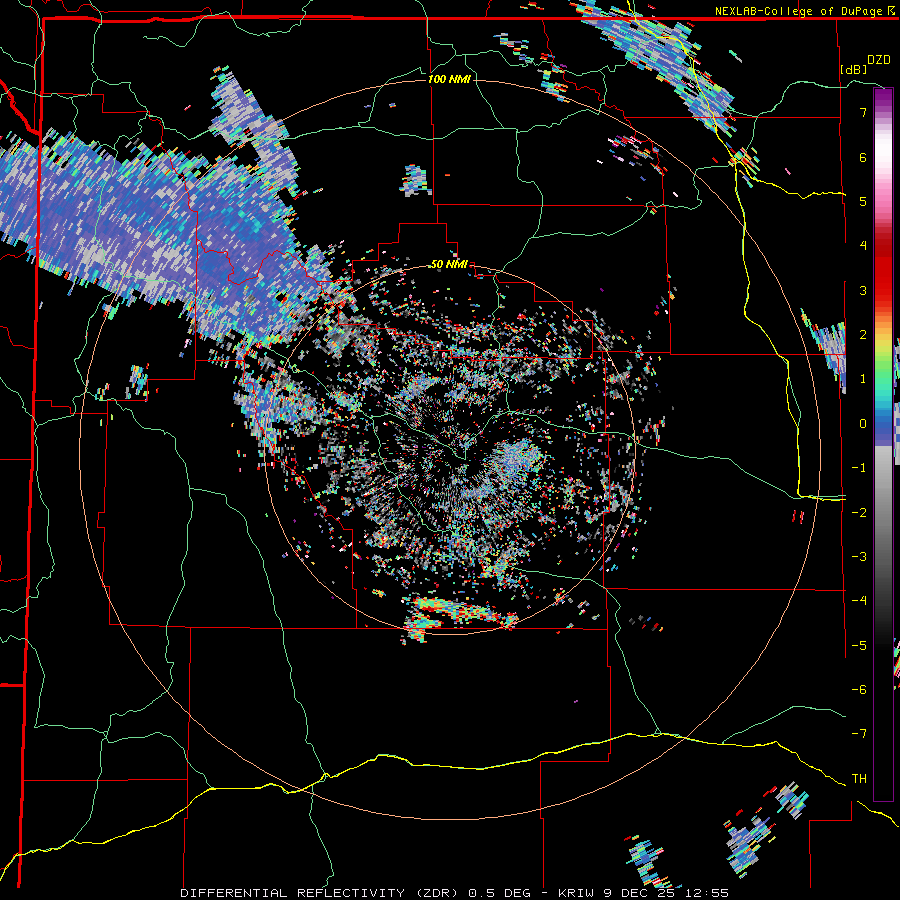900x900 pixels.
Task: Click the 3 dB value on color scale
Action: 863,290
